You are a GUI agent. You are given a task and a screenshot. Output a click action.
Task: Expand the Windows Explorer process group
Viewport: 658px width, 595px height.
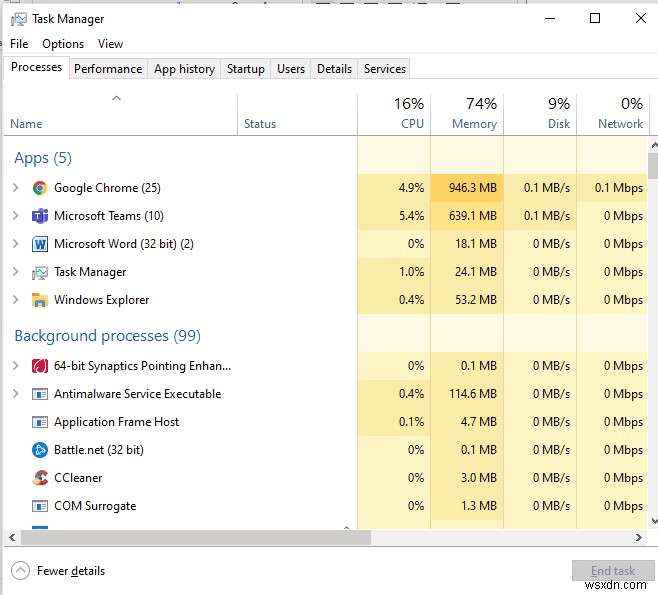15,300
